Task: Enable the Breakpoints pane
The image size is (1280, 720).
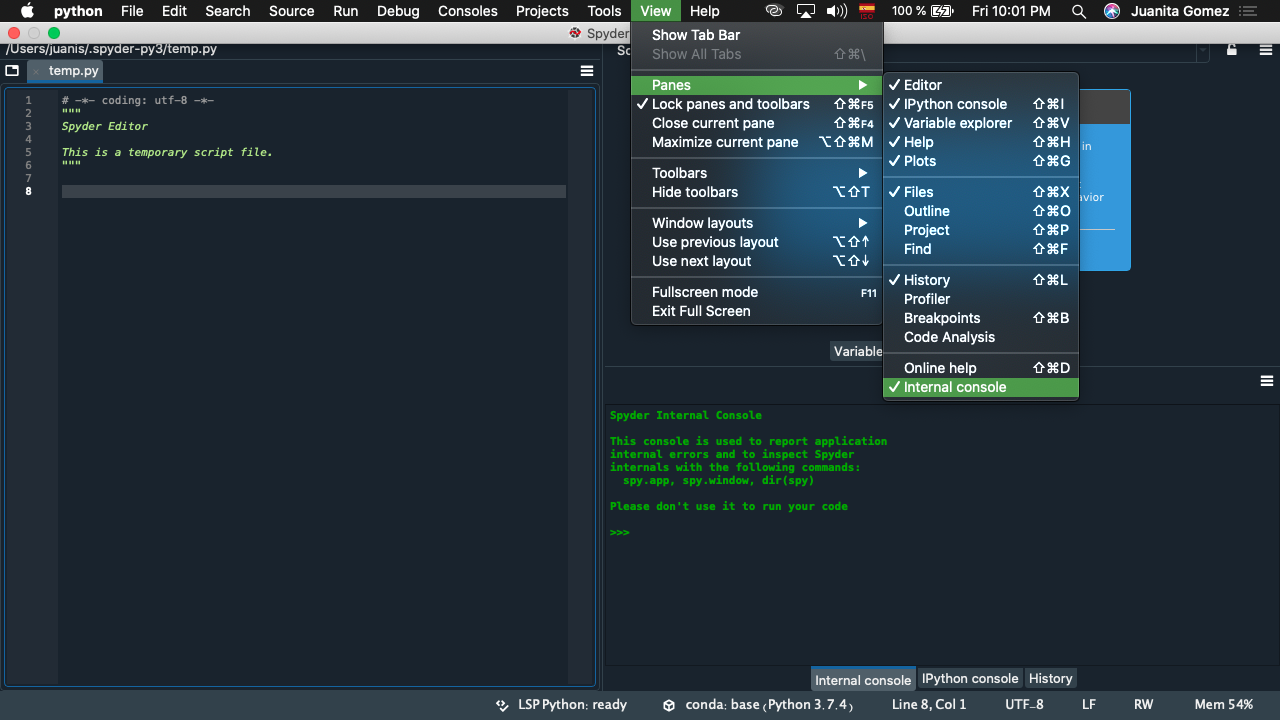Action: [981, 318]
